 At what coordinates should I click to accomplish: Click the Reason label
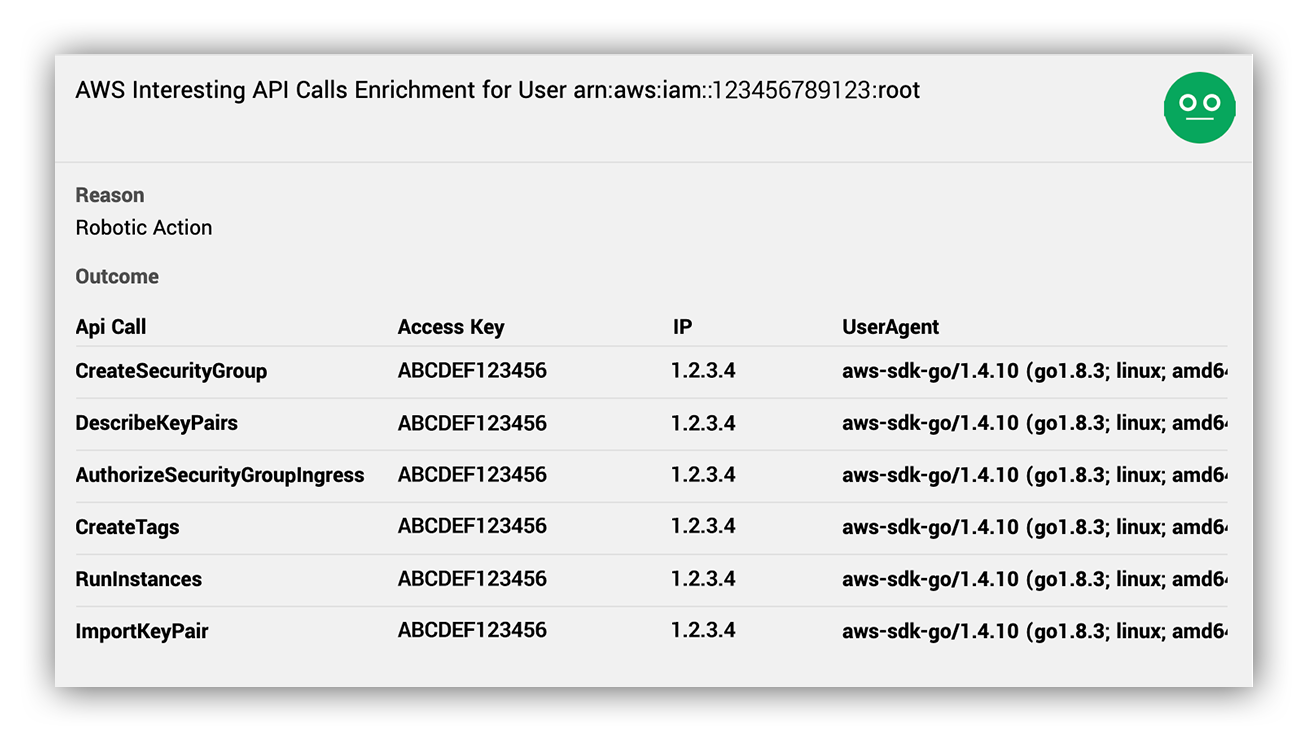click(110, 195)
